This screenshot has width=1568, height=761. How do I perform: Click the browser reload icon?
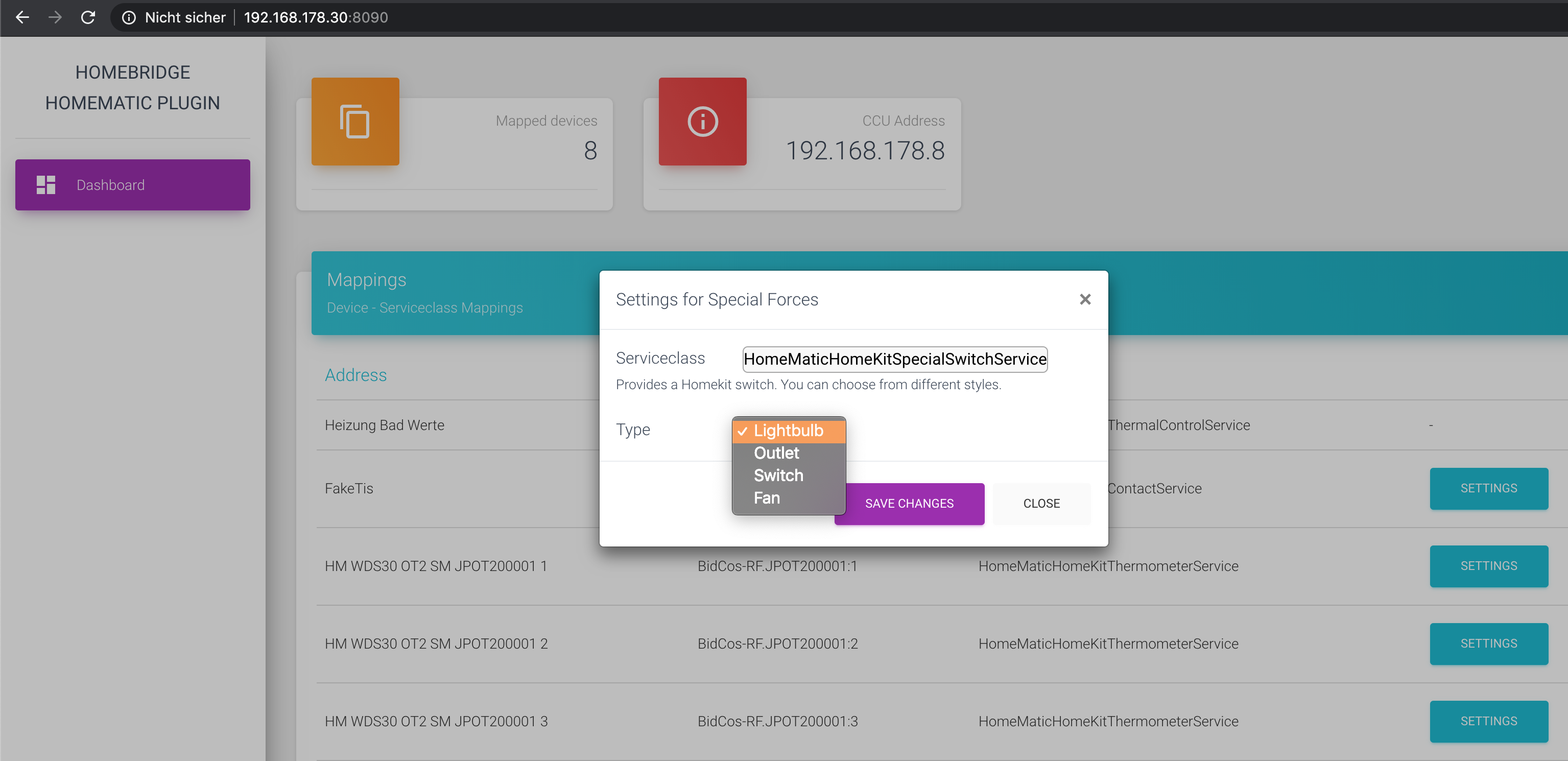pyautogui.click(x=88, y=18)
